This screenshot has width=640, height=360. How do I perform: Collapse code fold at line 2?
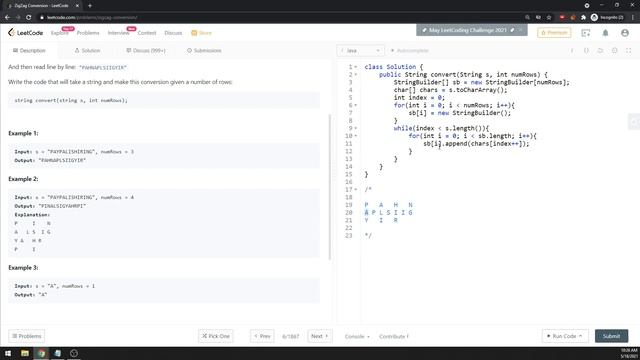356,74
